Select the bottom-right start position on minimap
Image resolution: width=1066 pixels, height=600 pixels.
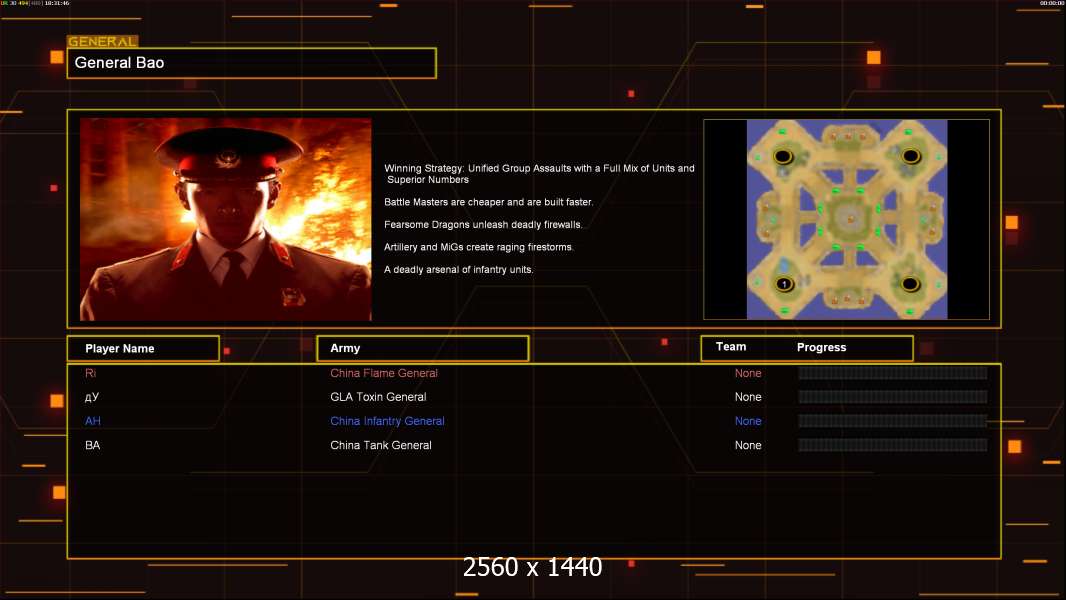[910, 283]
